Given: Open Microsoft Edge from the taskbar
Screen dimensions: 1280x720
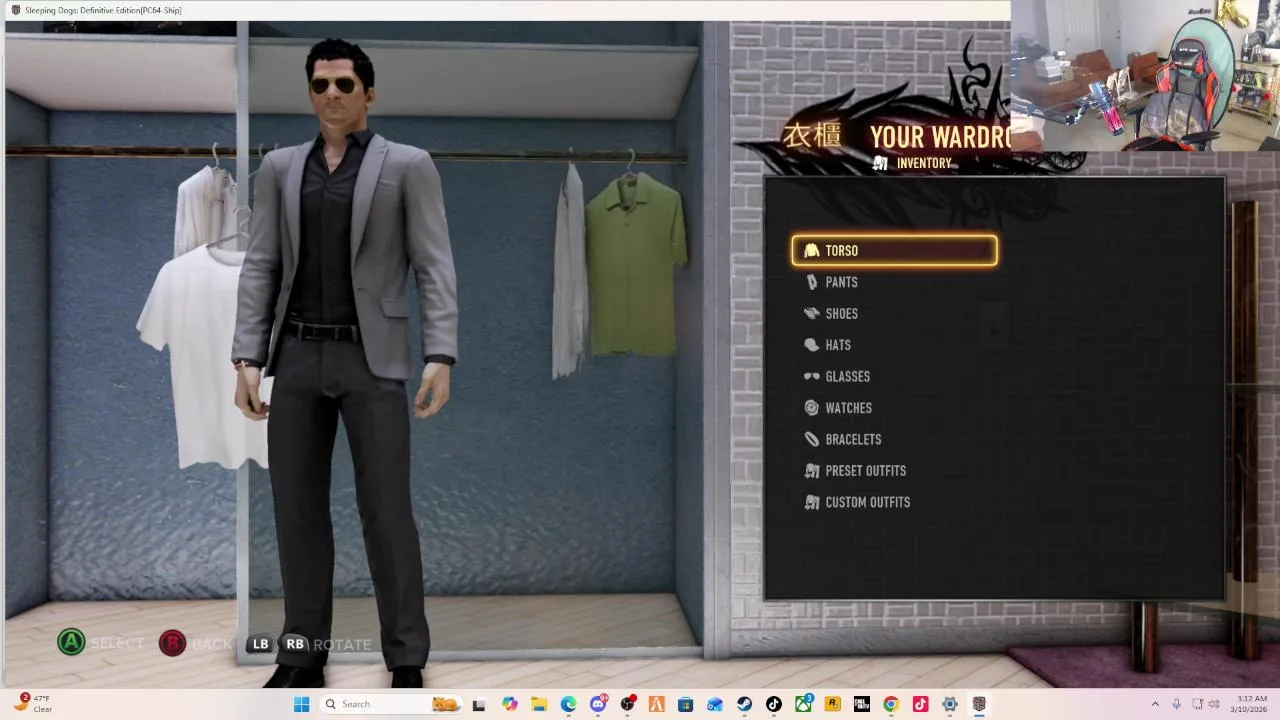Looking at the screenshot, I should pyautogui.click(x=568, y=704).
